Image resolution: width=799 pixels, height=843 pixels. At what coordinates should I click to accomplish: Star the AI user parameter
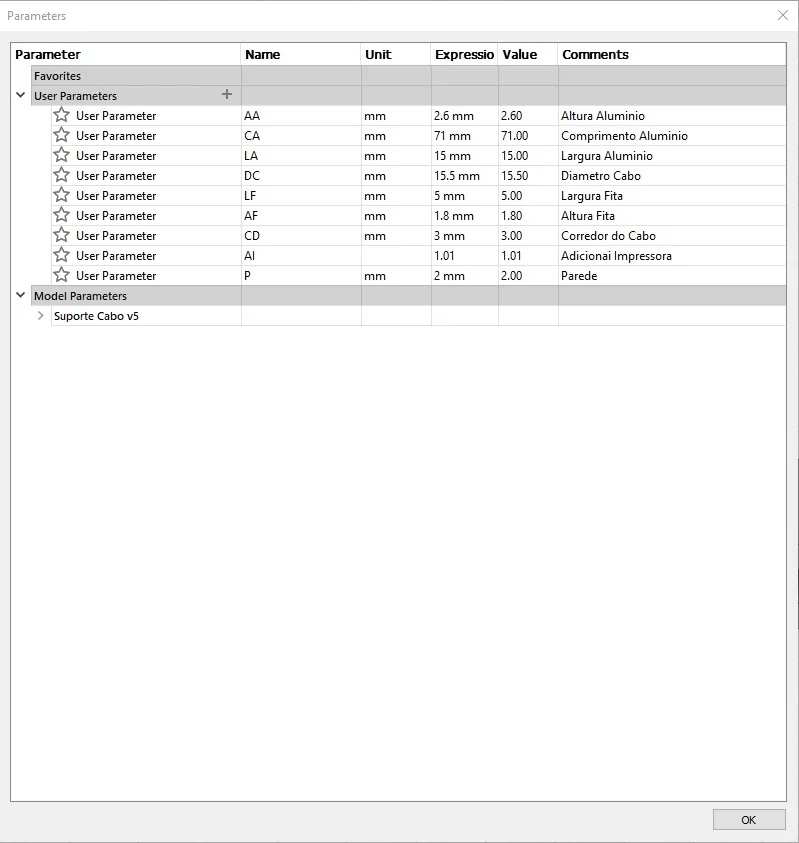click(x=61, y=255)
